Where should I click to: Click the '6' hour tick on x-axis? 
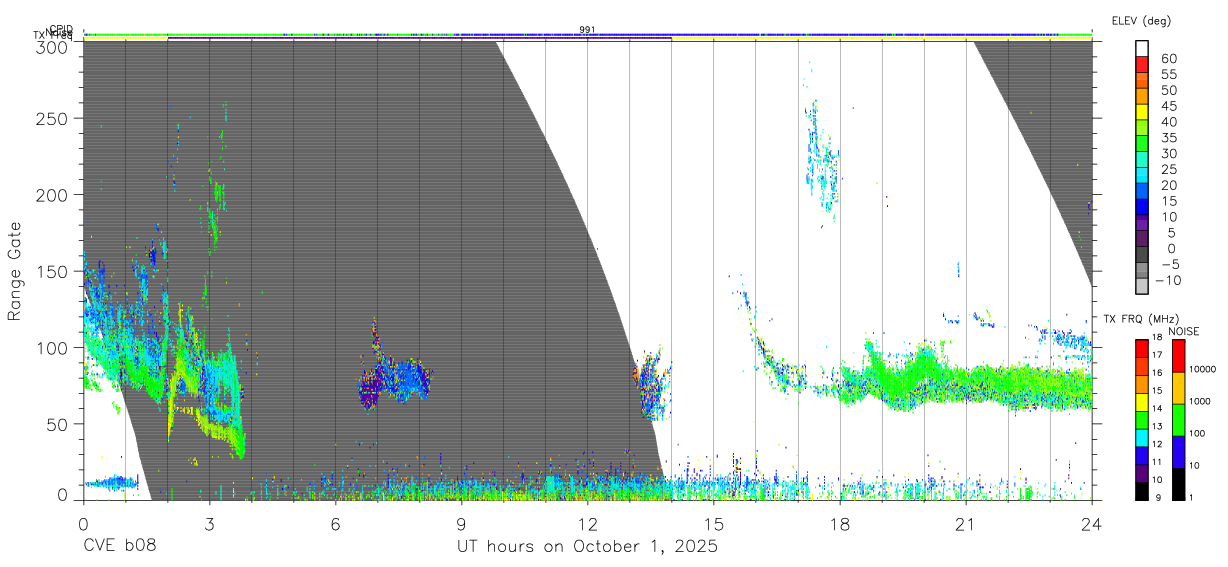(x=335, y=523)
